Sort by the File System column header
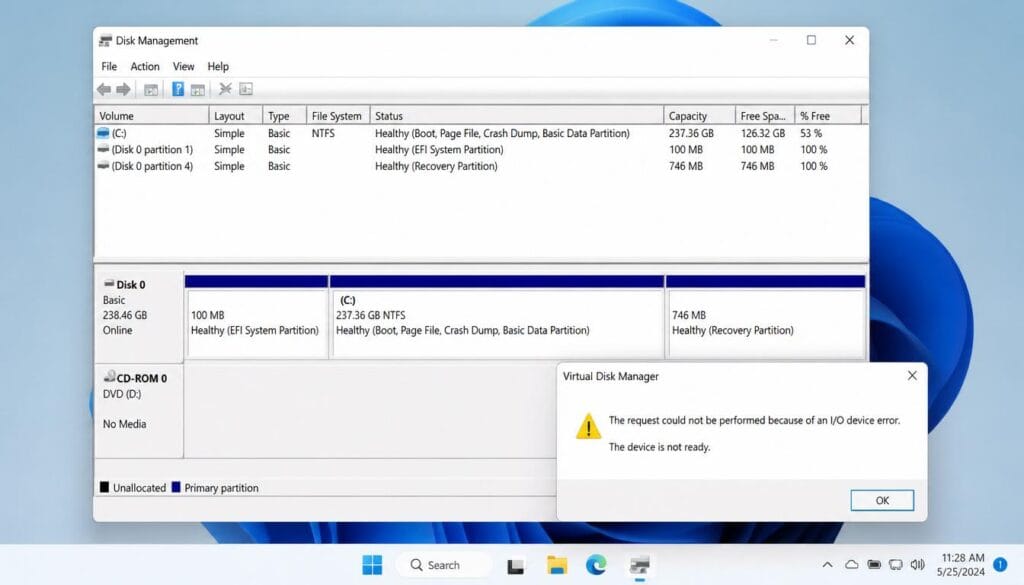Viewport: 1024px width, 585px height. coord(338,116)
